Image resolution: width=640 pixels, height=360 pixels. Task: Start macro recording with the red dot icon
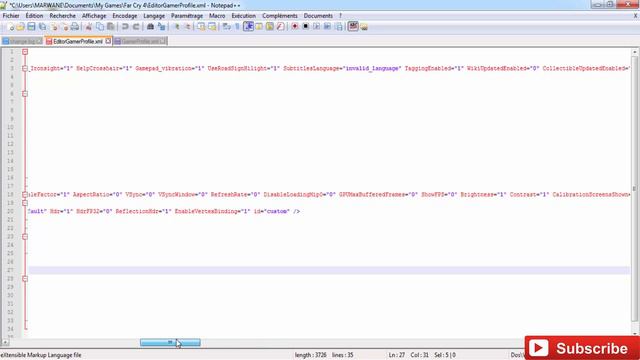[295, 27]
